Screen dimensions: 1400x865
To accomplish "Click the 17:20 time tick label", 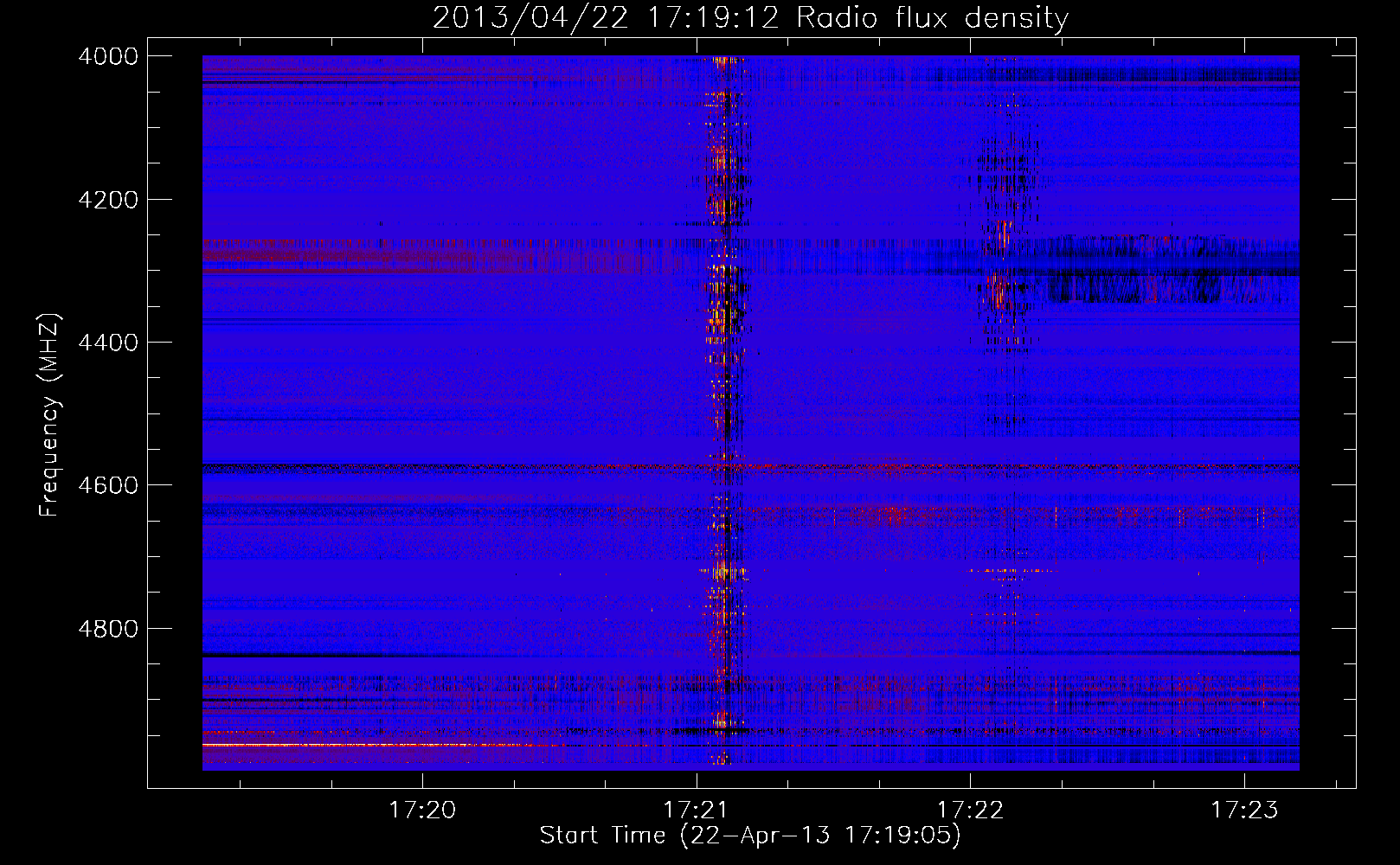I will (422, 811).
